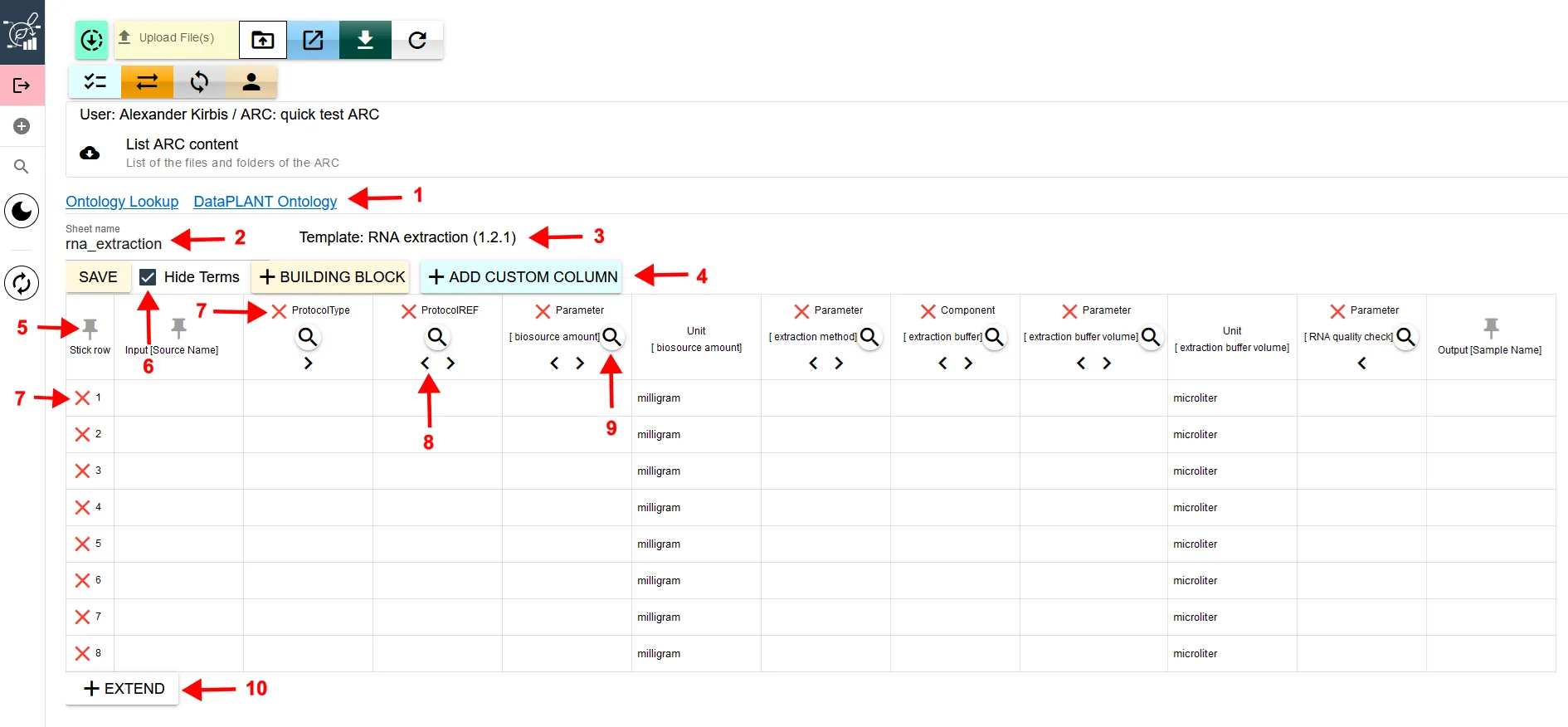Delete the ProtocolREF column
Screen dimensions: 1568x727
409,311
